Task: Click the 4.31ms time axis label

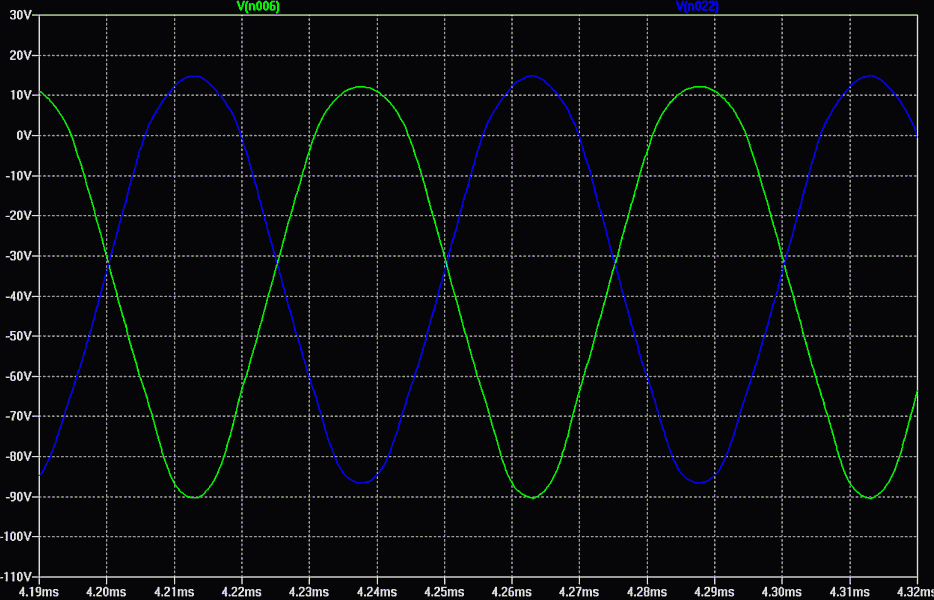Action: (x=849, y=593)
